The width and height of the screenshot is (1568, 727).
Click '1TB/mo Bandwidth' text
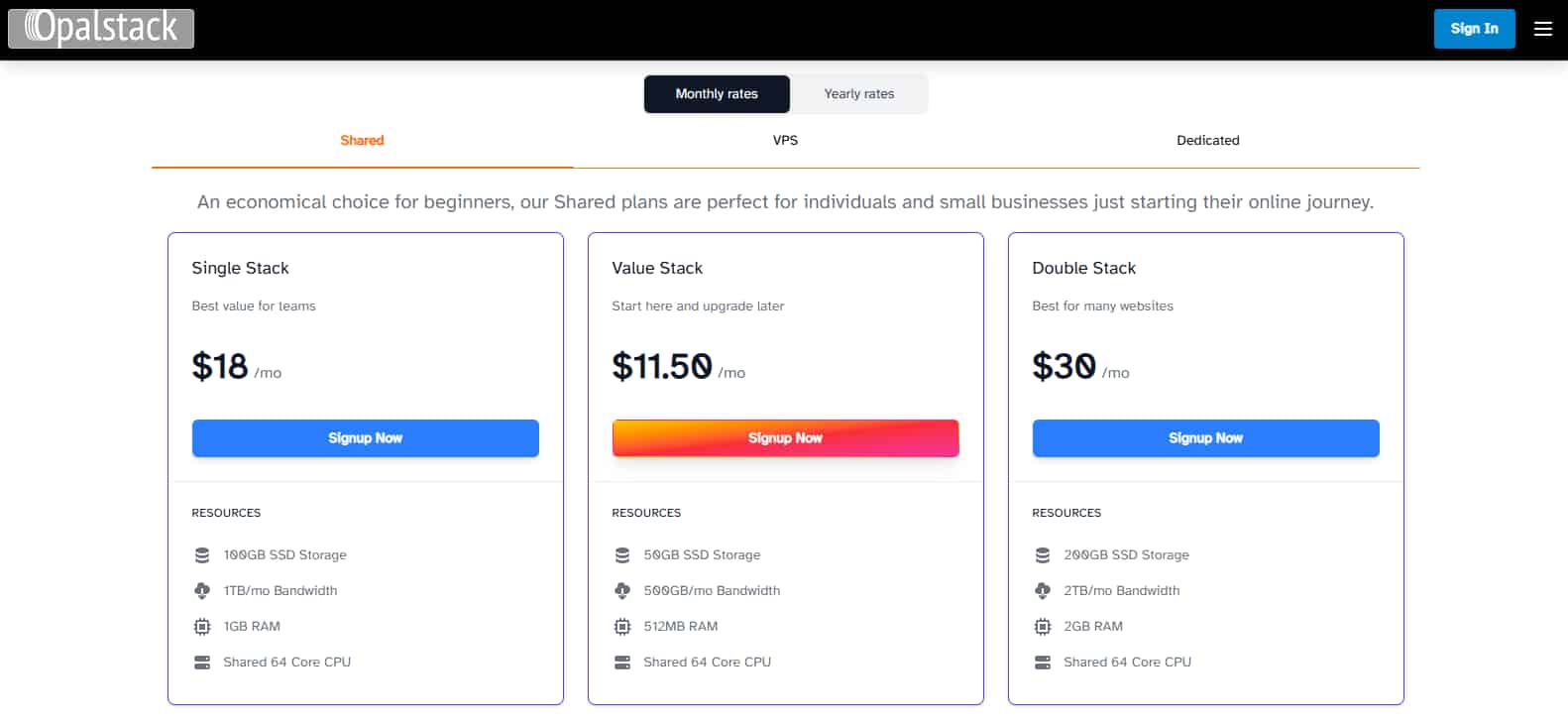[280, 591]
